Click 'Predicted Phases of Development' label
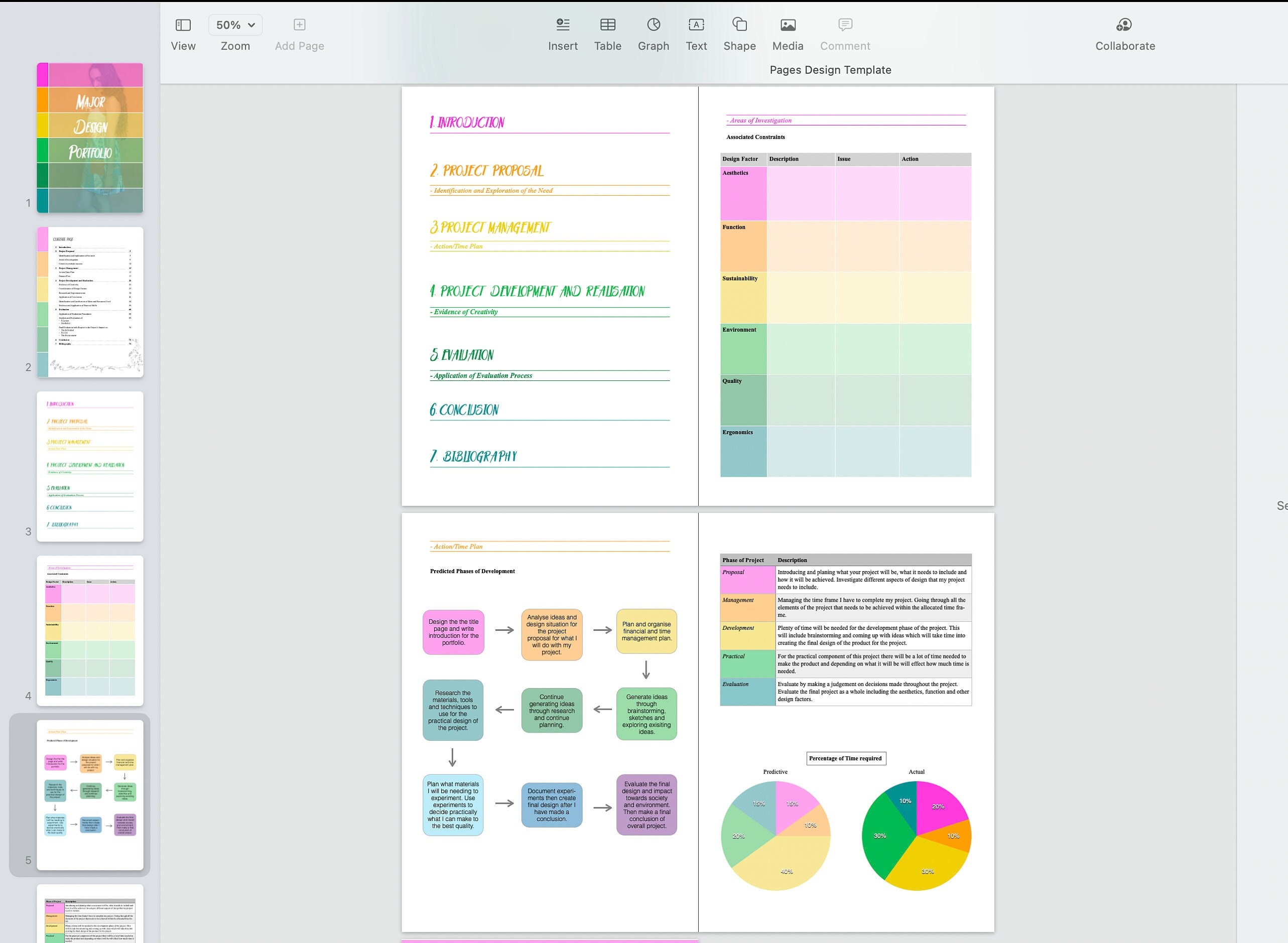1288x943 pixels. [x=472, y=571]
